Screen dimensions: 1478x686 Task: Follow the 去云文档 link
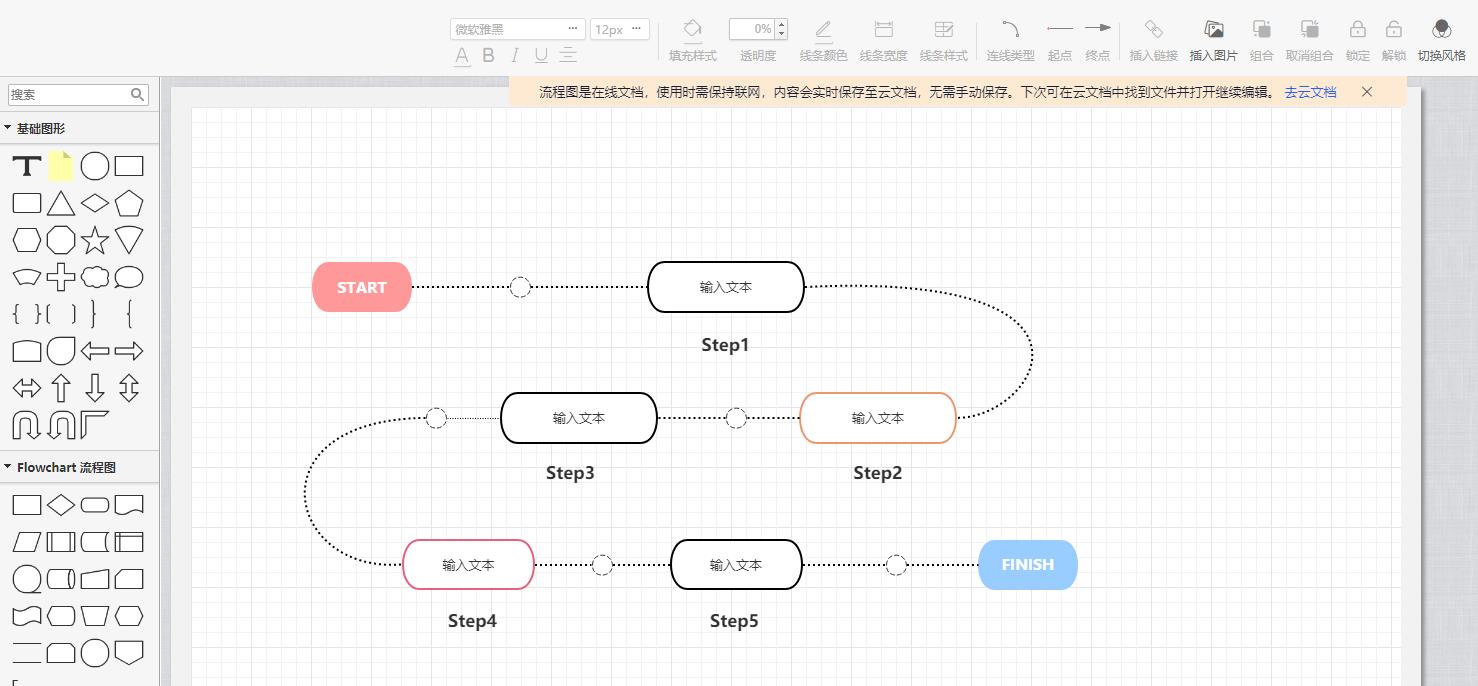(x=1310, y=92)
